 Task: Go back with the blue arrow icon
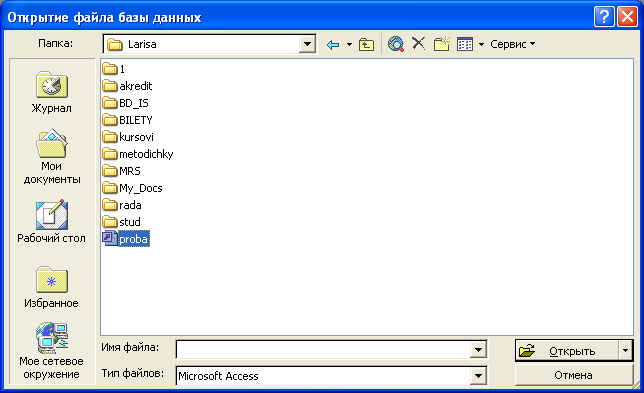click(x=333, y=44)
